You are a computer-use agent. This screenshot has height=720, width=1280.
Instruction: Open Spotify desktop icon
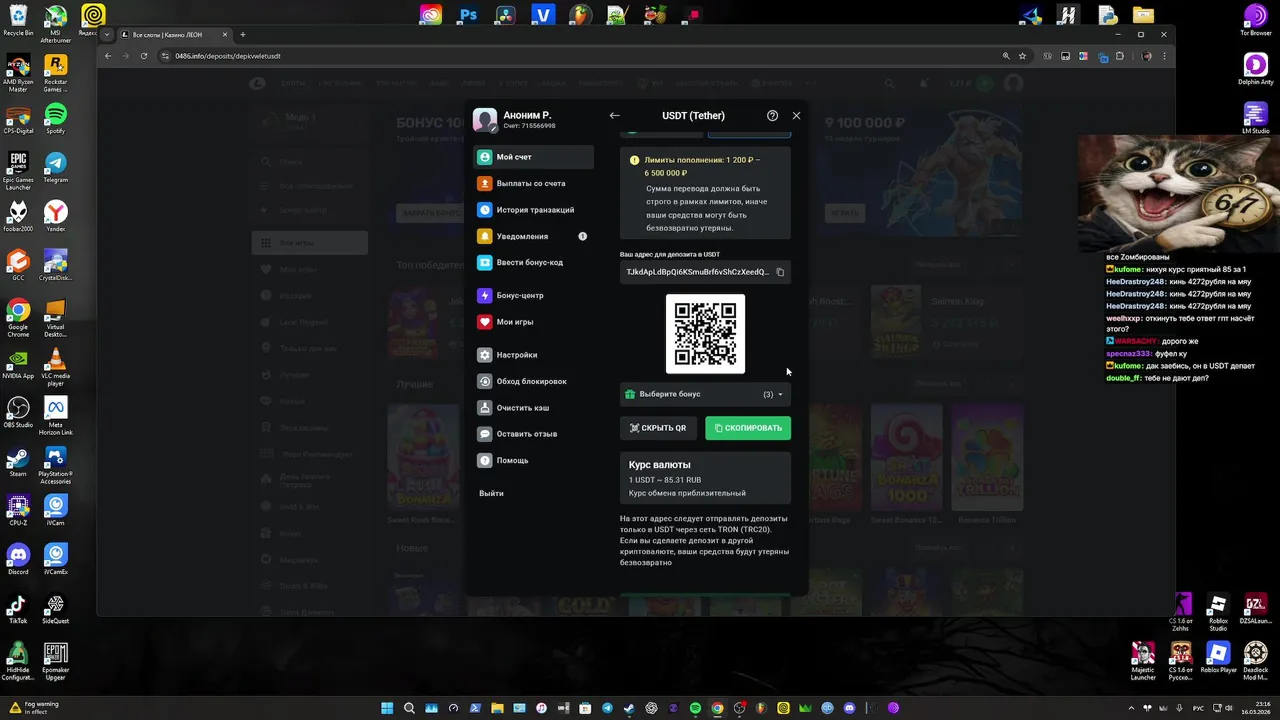56,119
